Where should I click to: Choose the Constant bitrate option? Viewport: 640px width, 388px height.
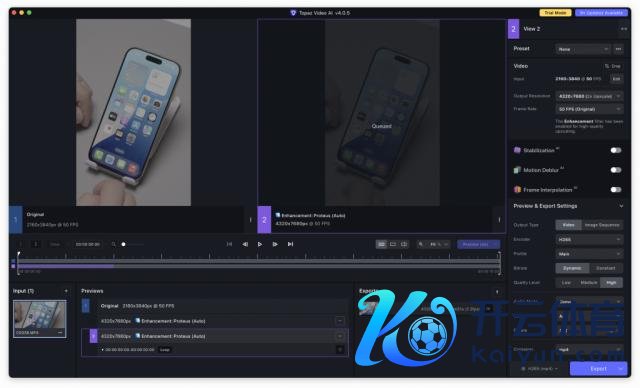(x=606, y=268)
